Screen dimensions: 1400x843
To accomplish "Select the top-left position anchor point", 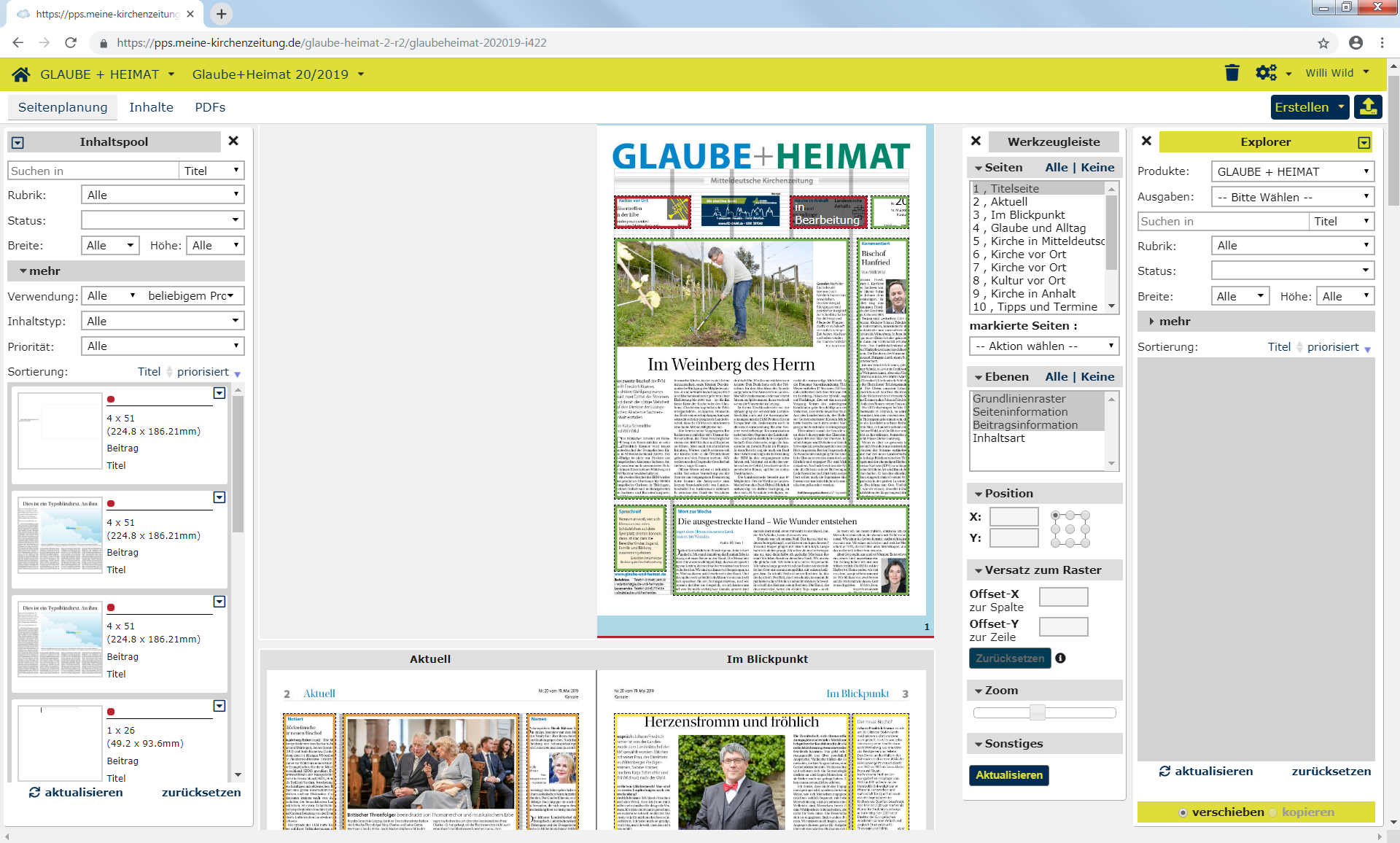I will pos(1055,516).
